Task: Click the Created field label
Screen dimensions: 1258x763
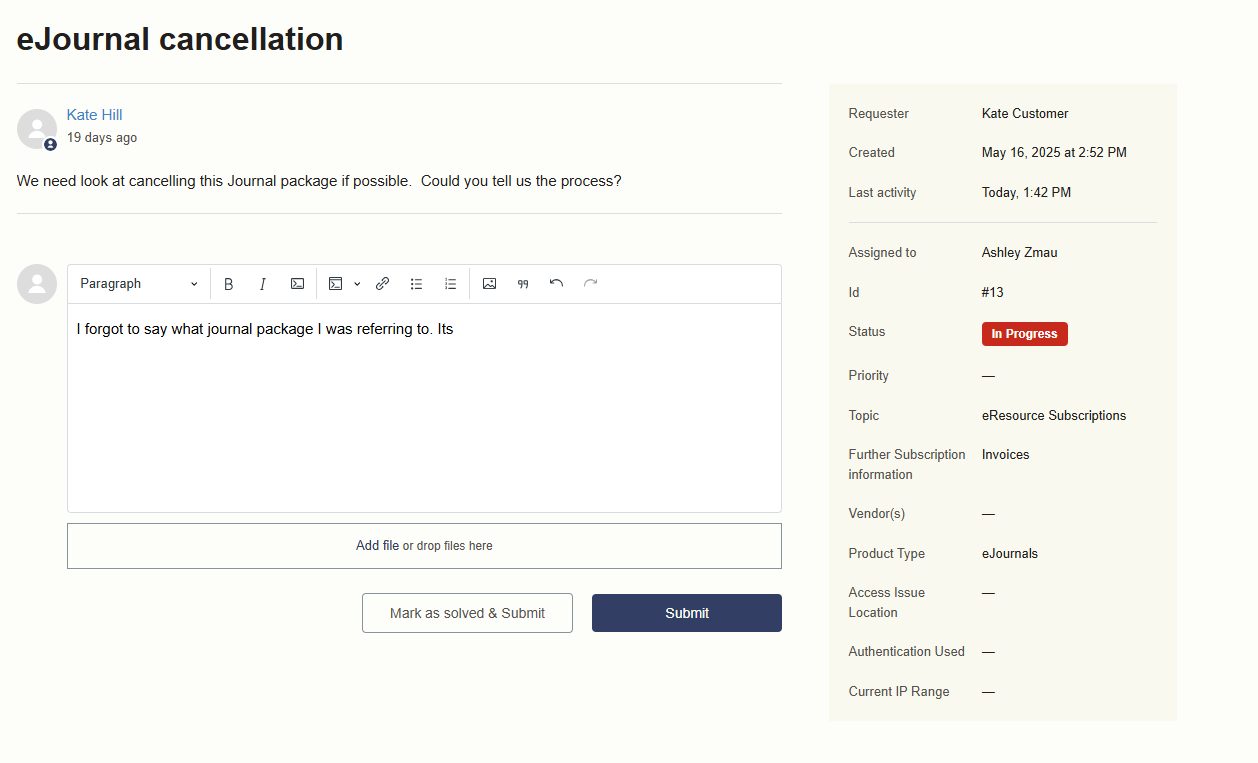Action: coord(872,153)
